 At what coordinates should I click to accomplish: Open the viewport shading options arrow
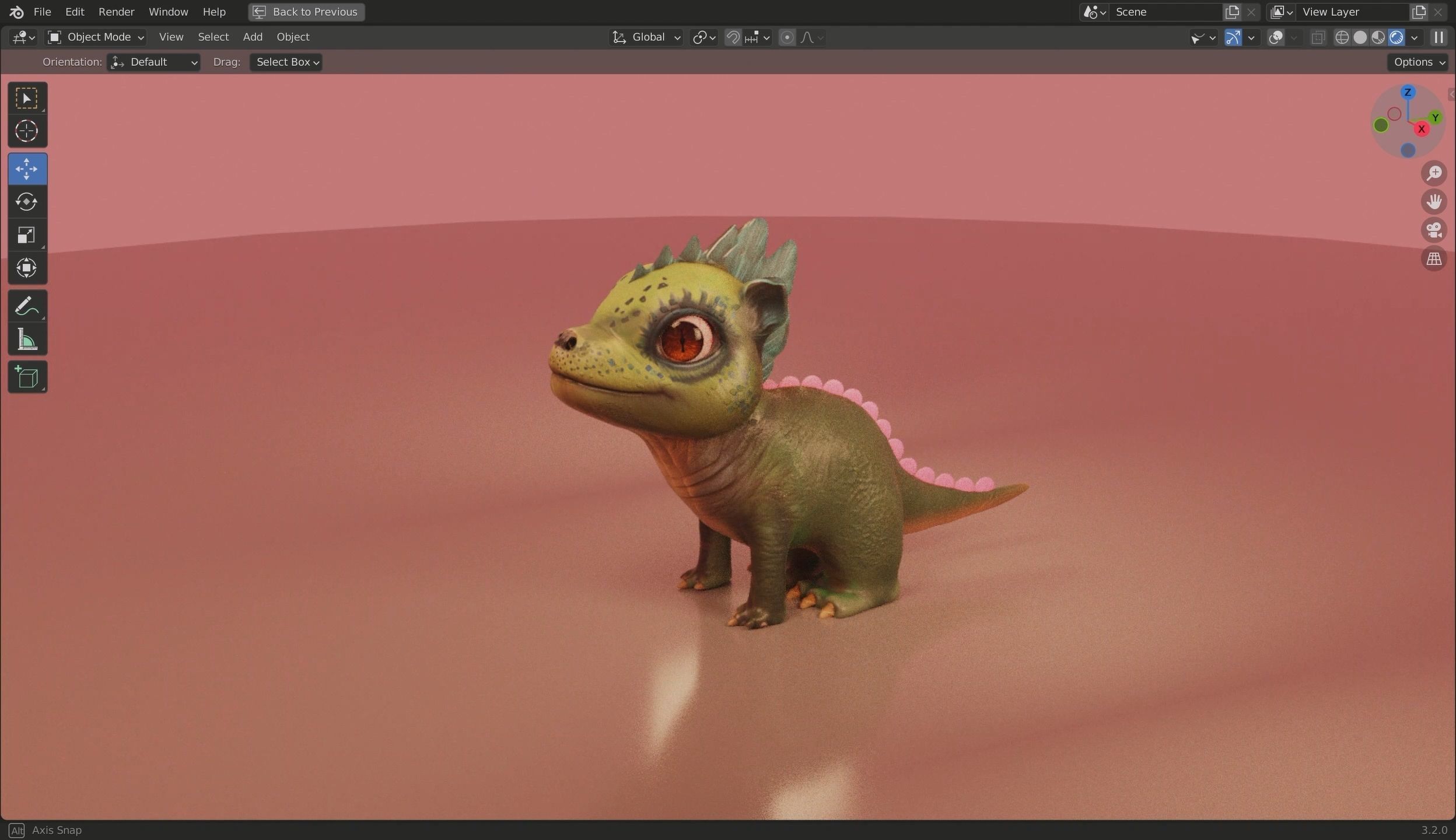tap(1414, 37)
